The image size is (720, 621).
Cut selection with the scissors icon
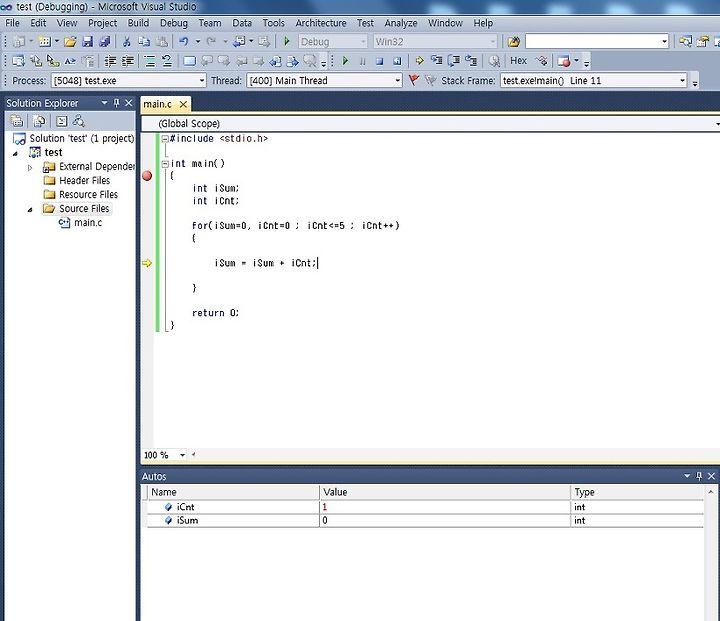(x=126, y=42)
